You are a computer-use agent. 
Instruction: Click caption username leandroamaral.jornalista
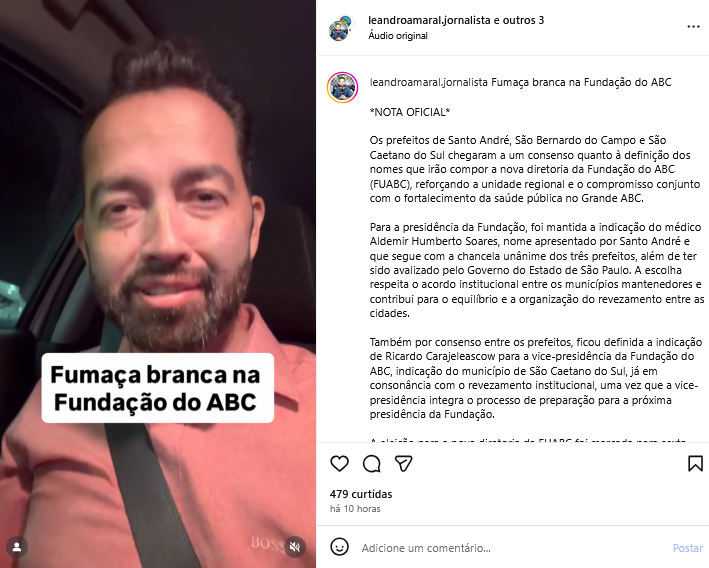pos(429,82)
